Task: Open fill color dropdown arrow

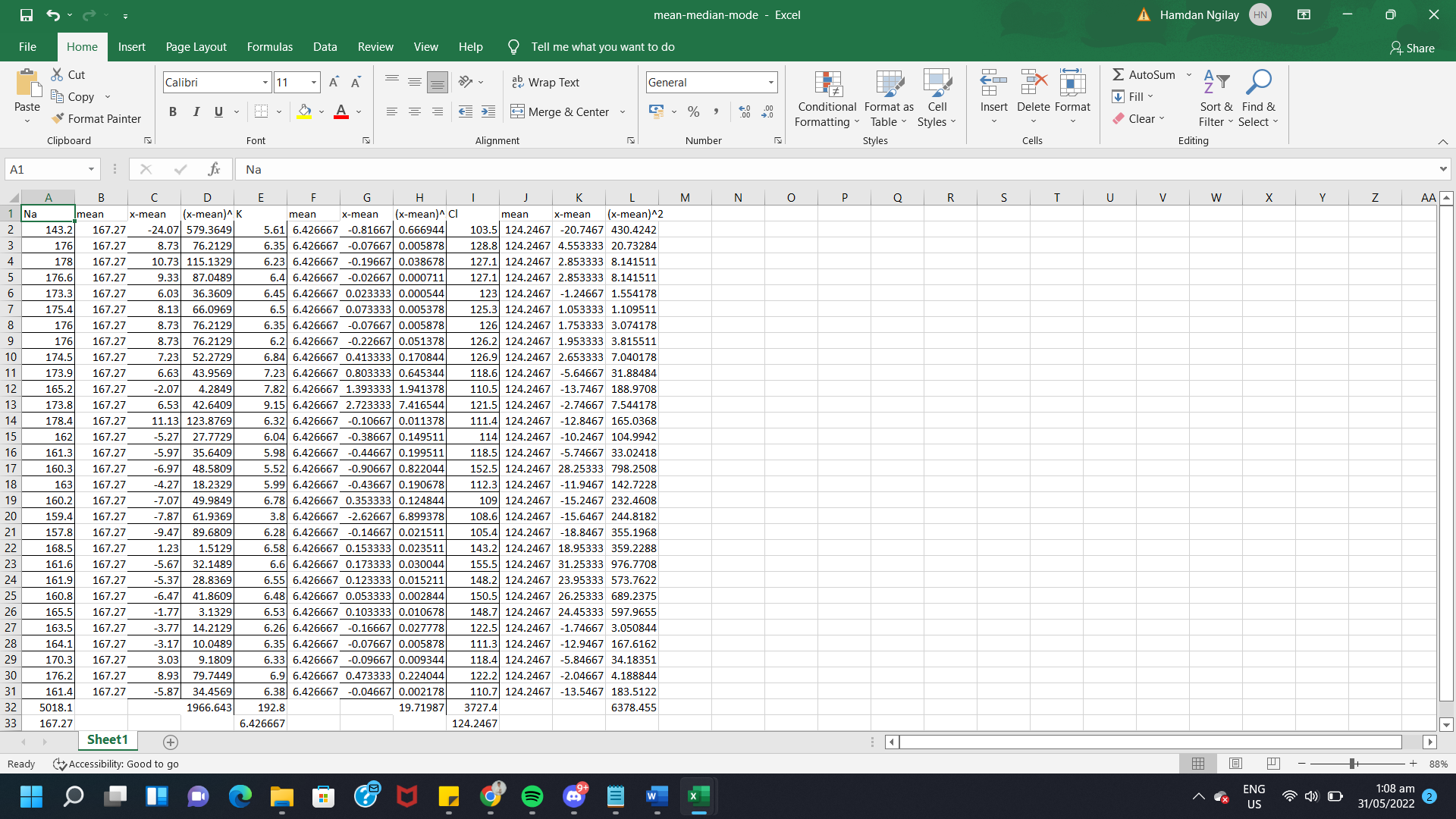Action: coord(322,112)
